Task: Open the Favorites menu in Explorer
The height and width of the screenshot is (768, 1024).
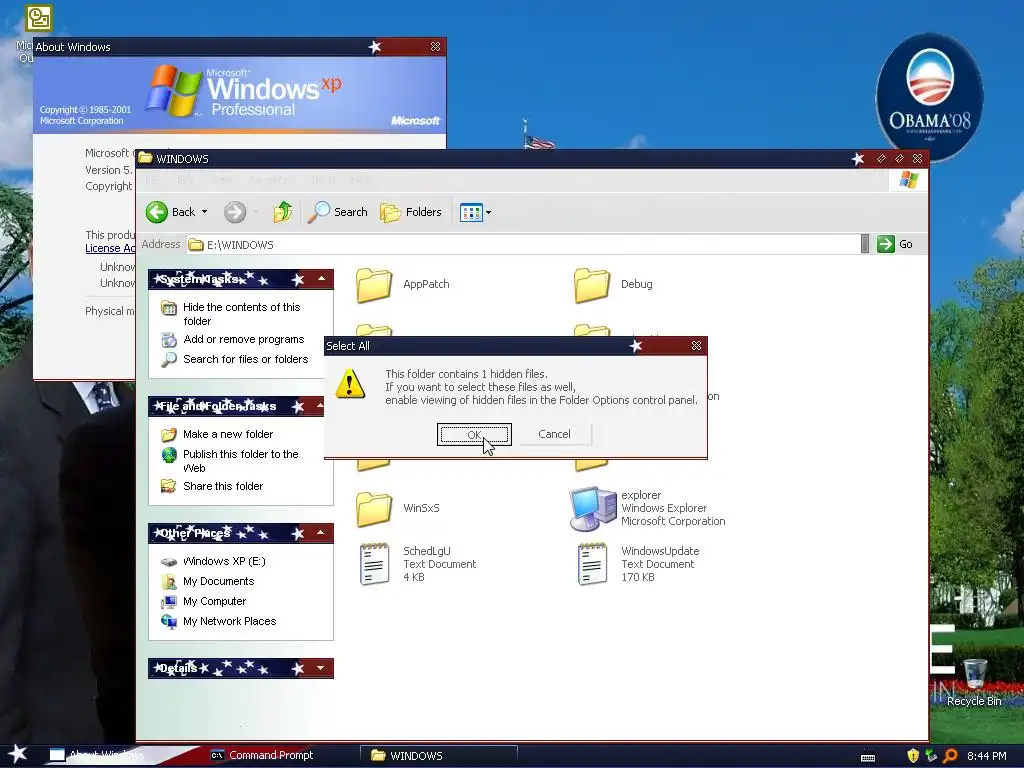Action: pyautogui.click(x=271, y=180)
